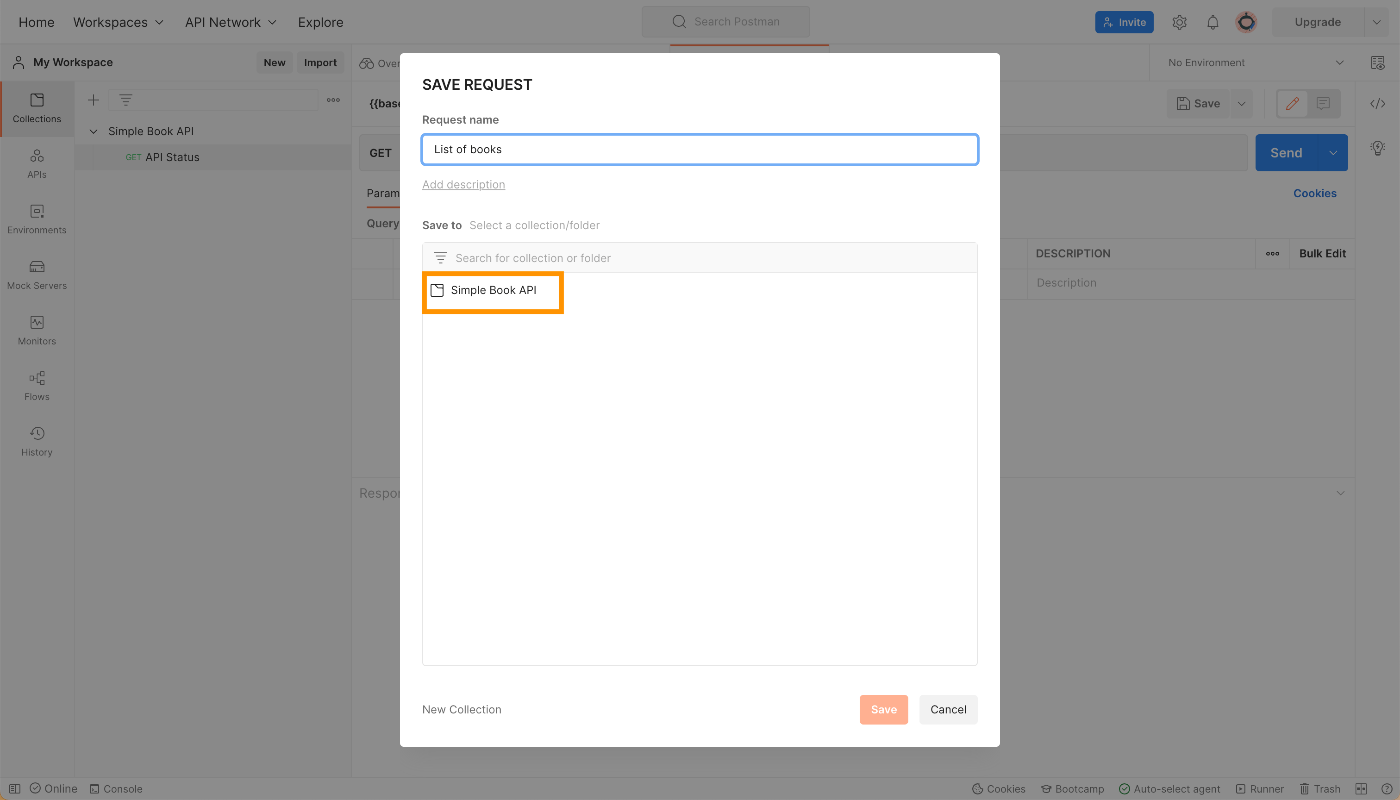The width and height of the screenshot is (1400, 800).
Task: Open the Environments sidebar section
Action: [37, 220]
